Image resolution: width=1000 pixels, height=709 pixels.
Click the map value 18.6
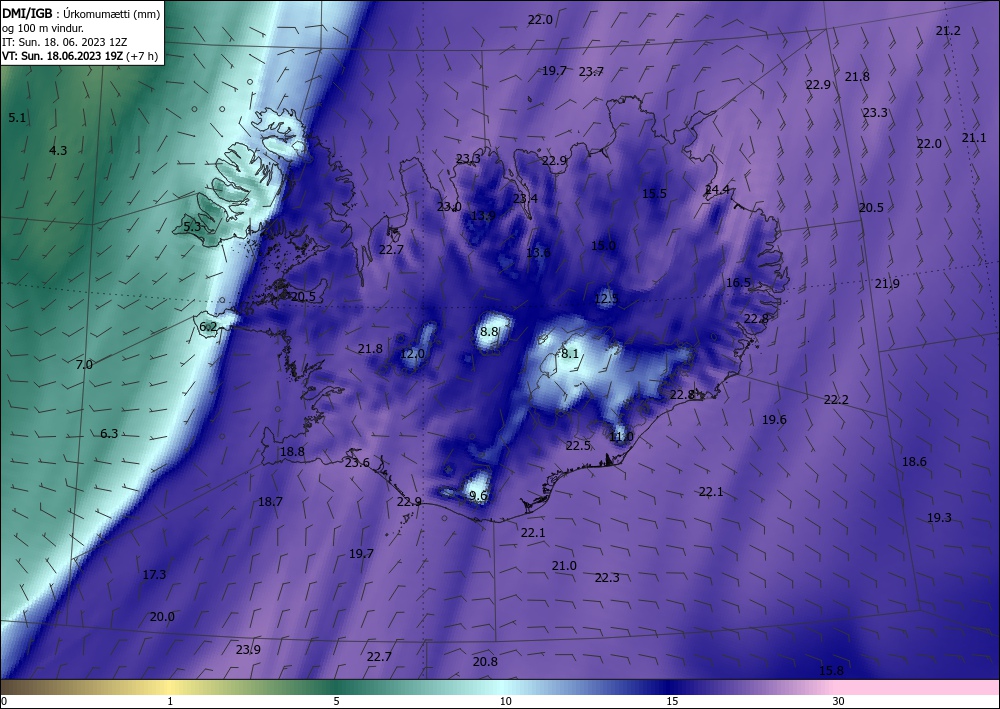pyautogui.click(x=914, y=462)
